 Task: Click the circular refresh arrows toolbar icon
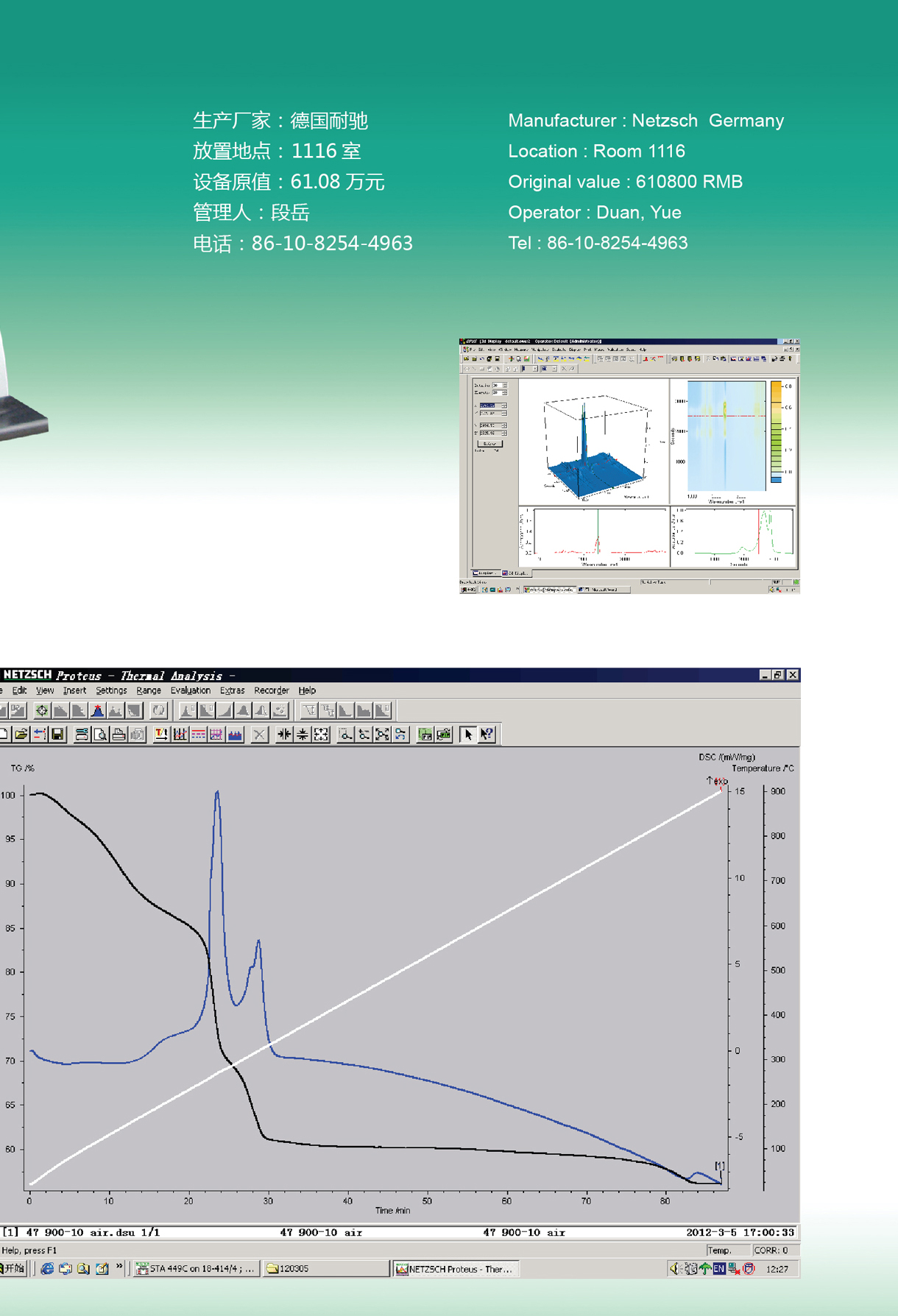(x=158, y=710)
